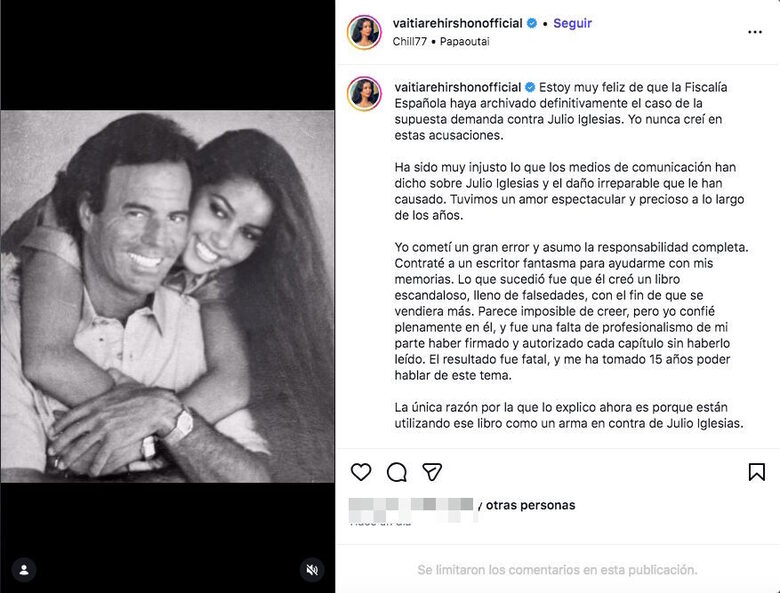This screenshot has height=593, width=780.
Task: Click the verified badge in the caption
Action: pos(531,87)
